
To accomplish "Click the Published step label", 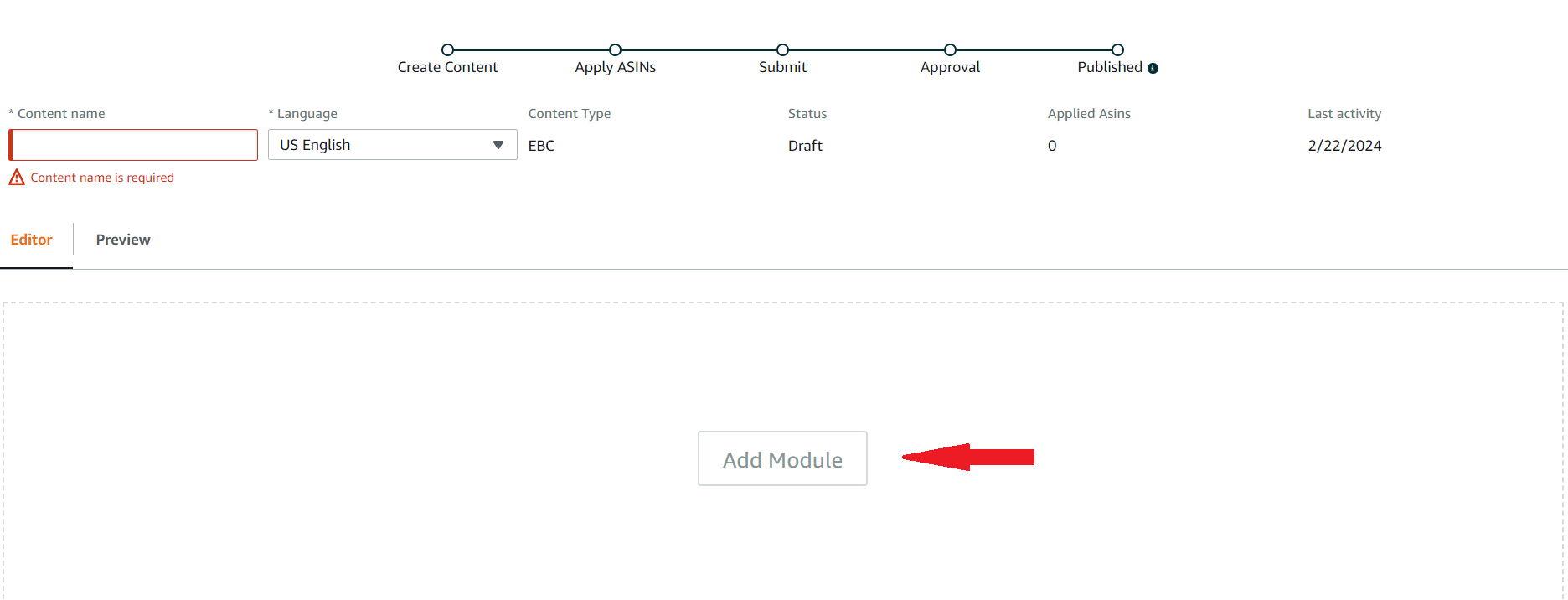I will [x=1110, y=67].
